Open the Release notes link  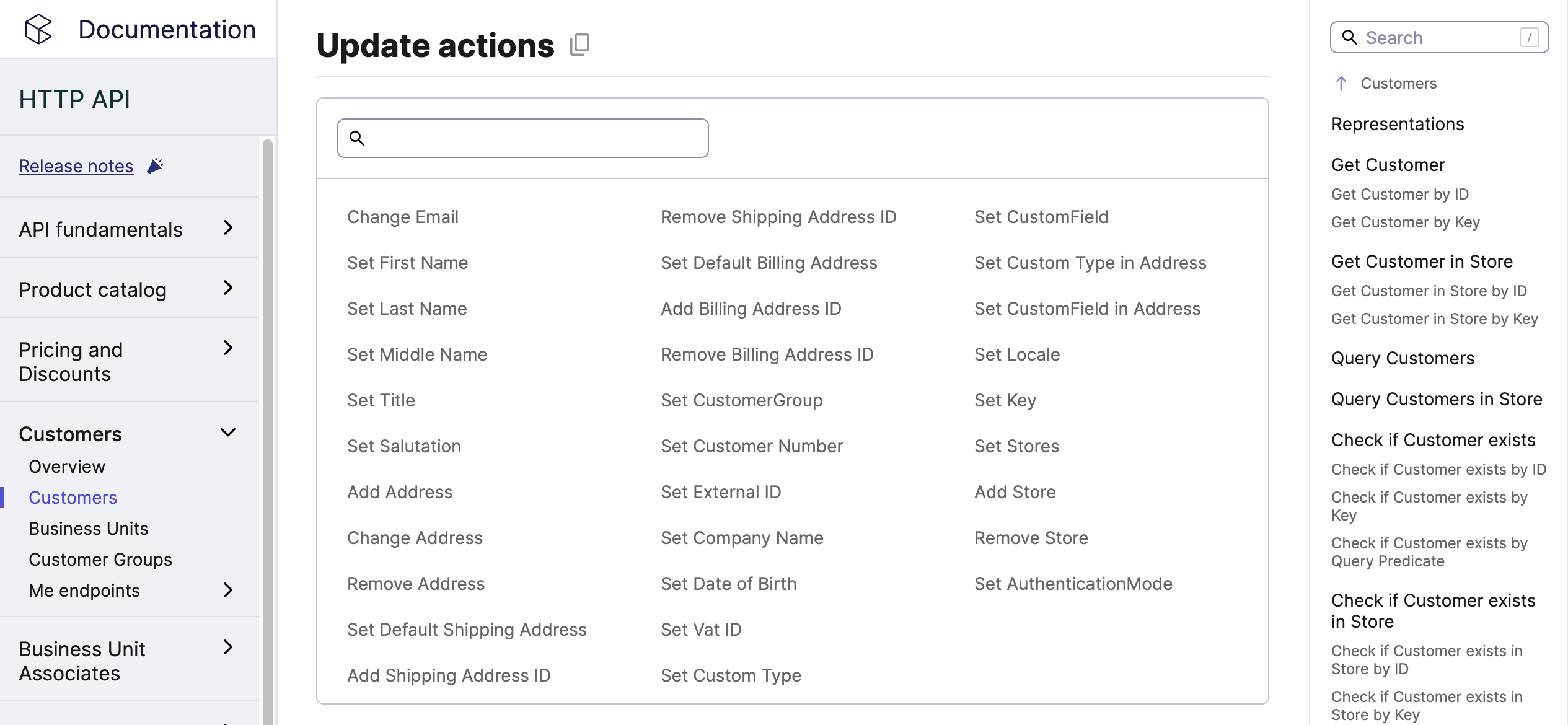[76, 166]
